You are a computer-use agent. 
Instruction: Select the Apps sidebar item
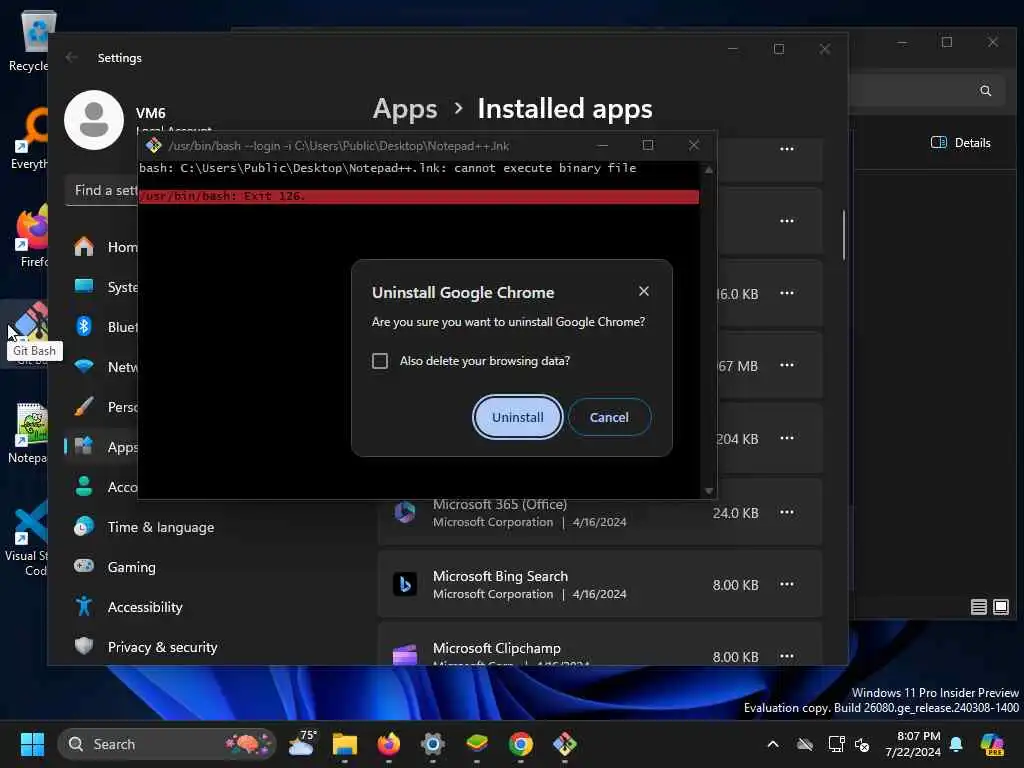tap(102, 447)
